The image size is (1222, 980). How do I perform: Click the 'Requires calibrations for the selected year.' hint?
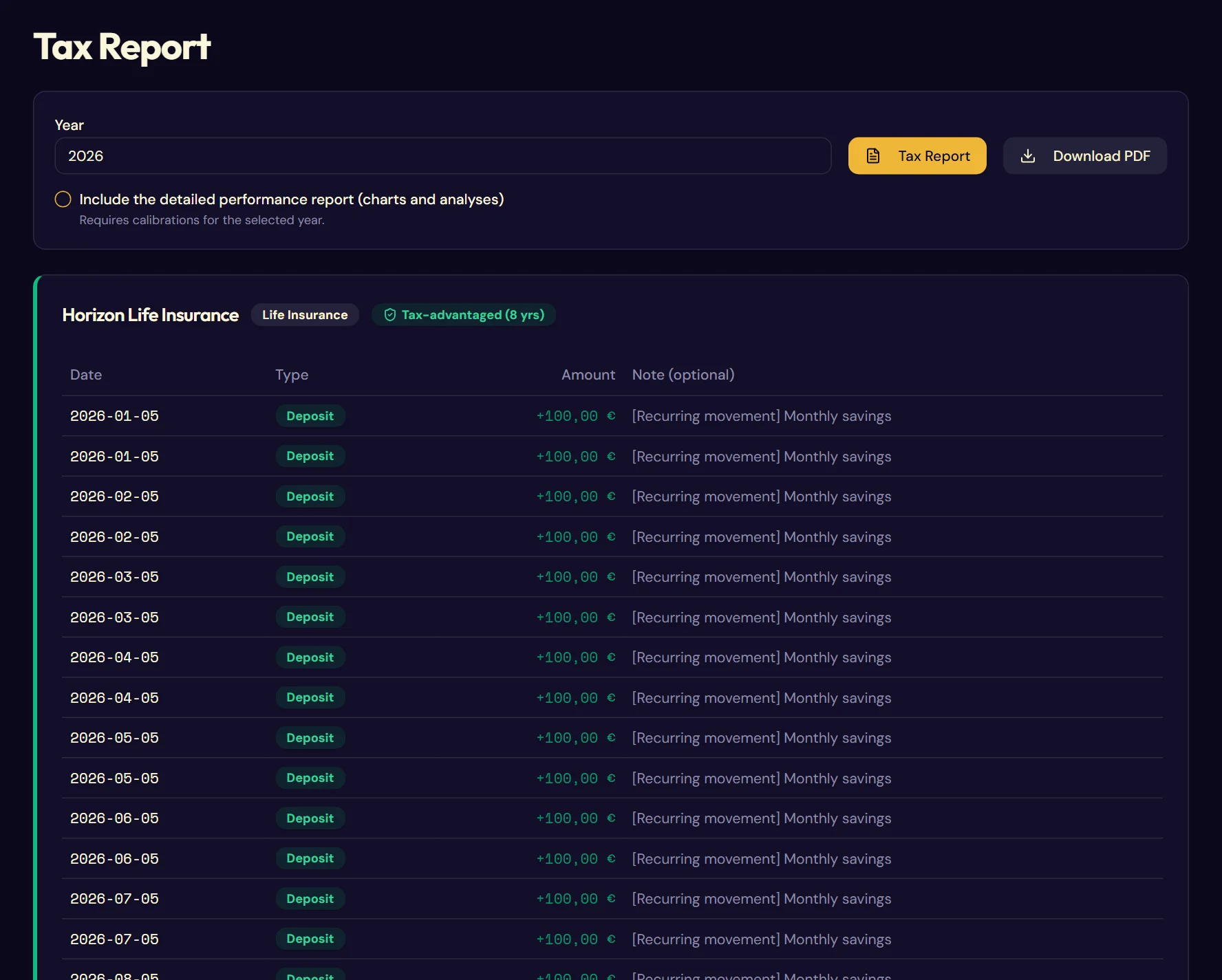click(x=202, y=220)
